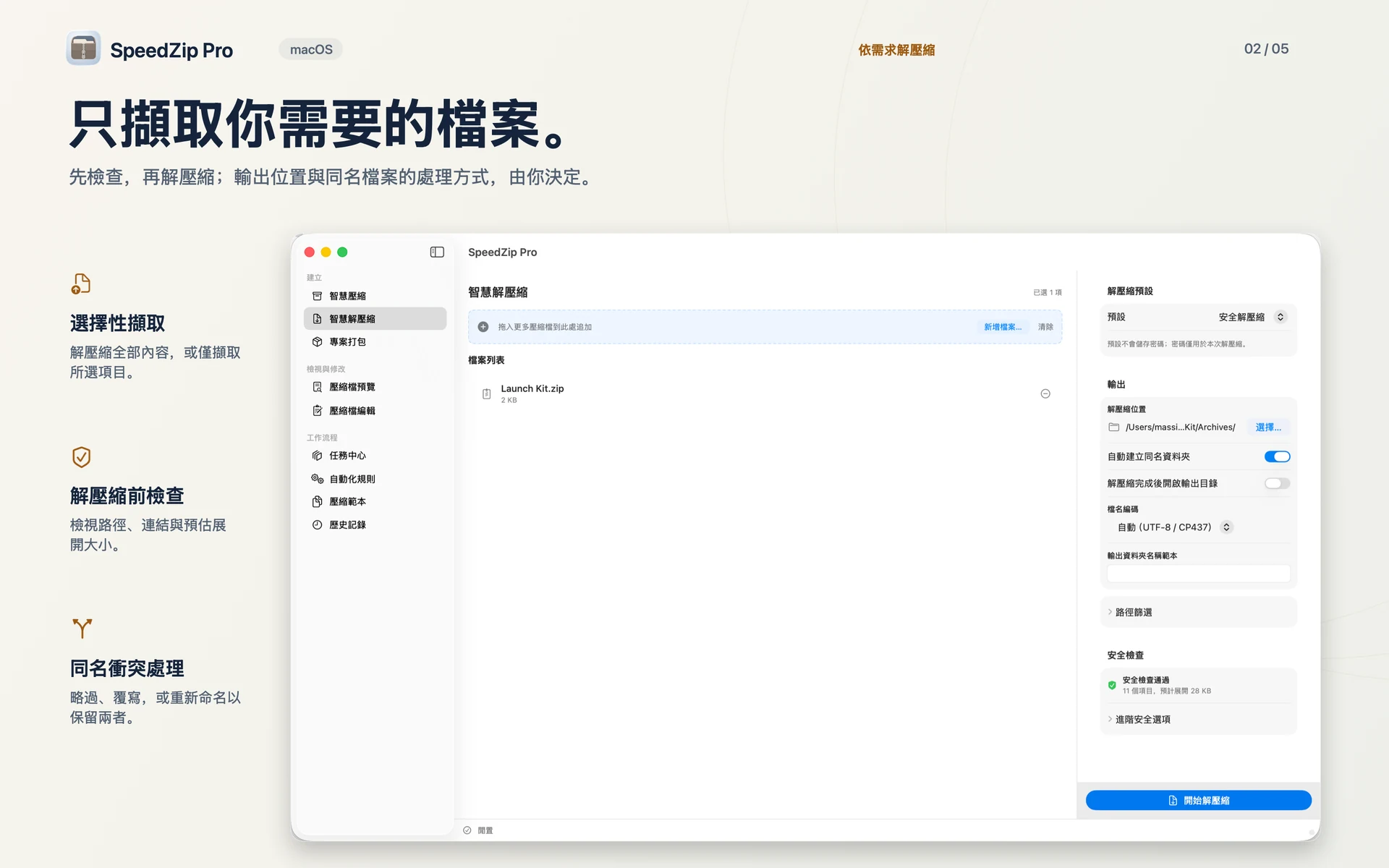1389x868 pixels.
Task: Open 智慧壓縮 in the sidebar
Action: pyautogui.click(x=375, y=296)
